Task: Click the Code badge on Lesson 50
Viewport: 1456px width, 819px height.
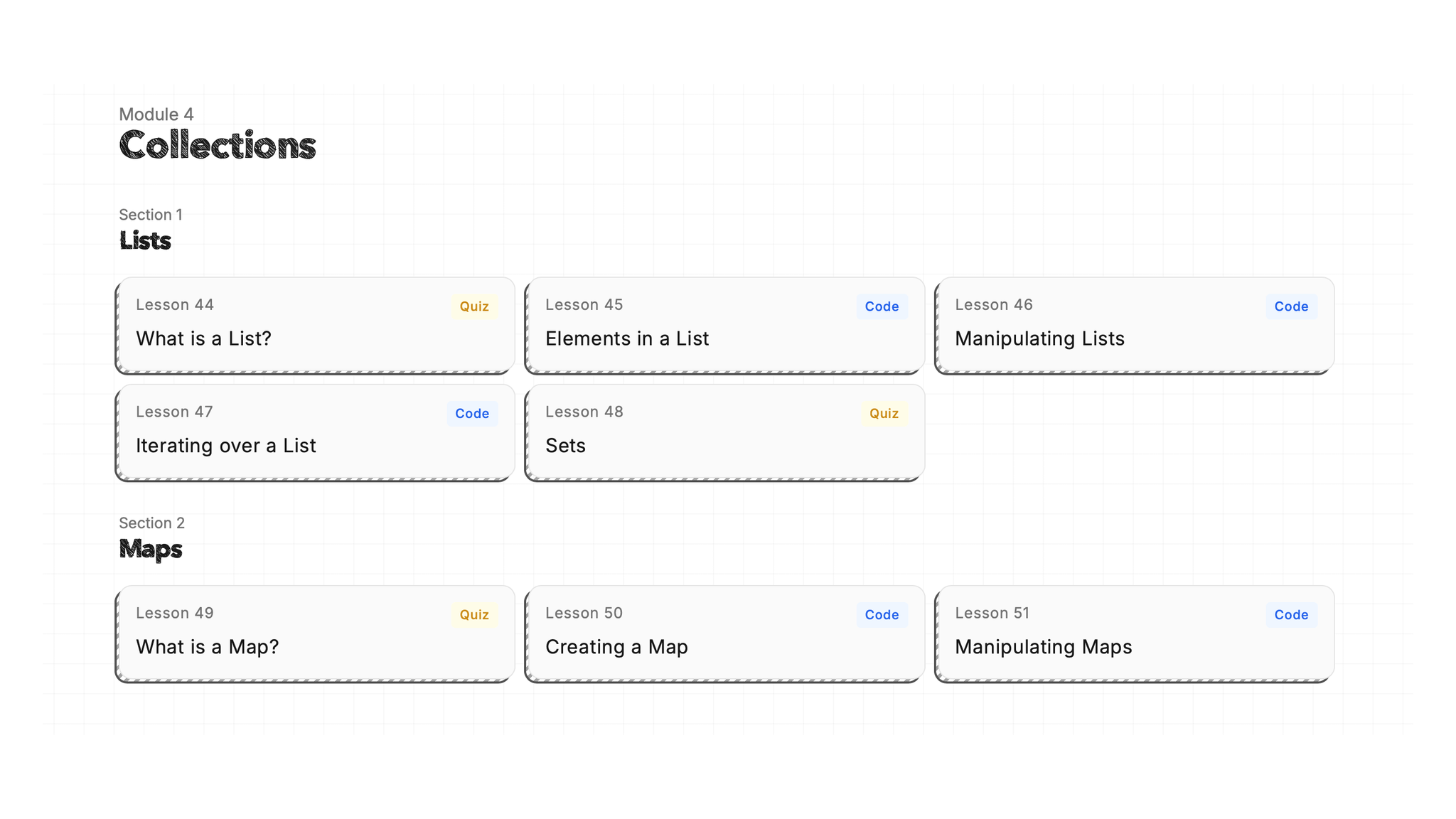Action: coord(882,614)
